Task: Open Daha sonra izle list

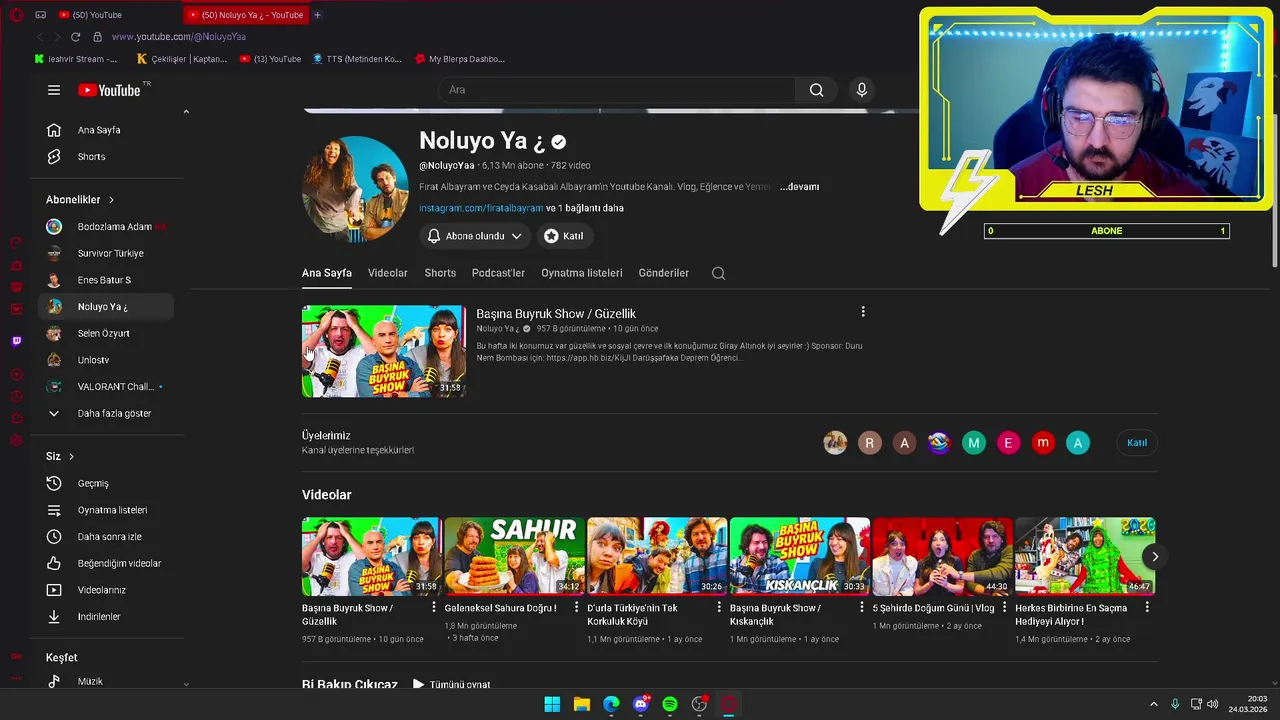Action: pyautogui.click(x=110, y=537)
